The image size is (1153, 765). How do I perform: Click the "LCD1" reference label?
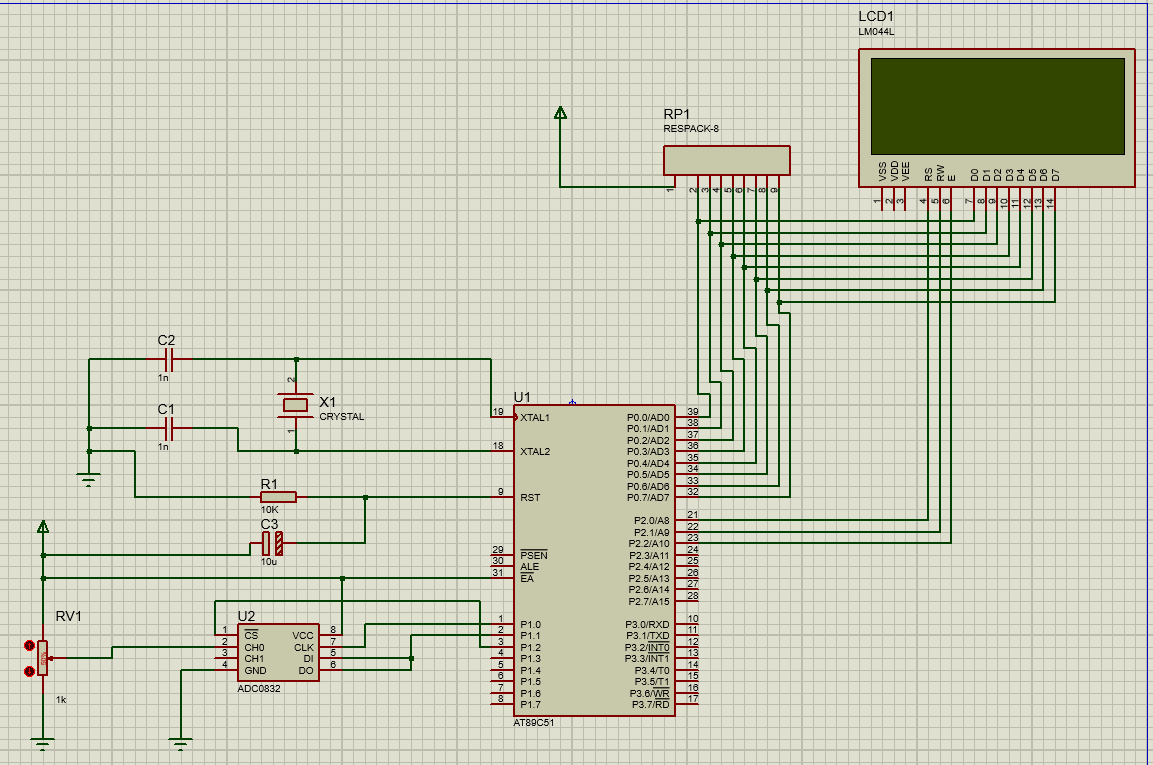[876, 16]
